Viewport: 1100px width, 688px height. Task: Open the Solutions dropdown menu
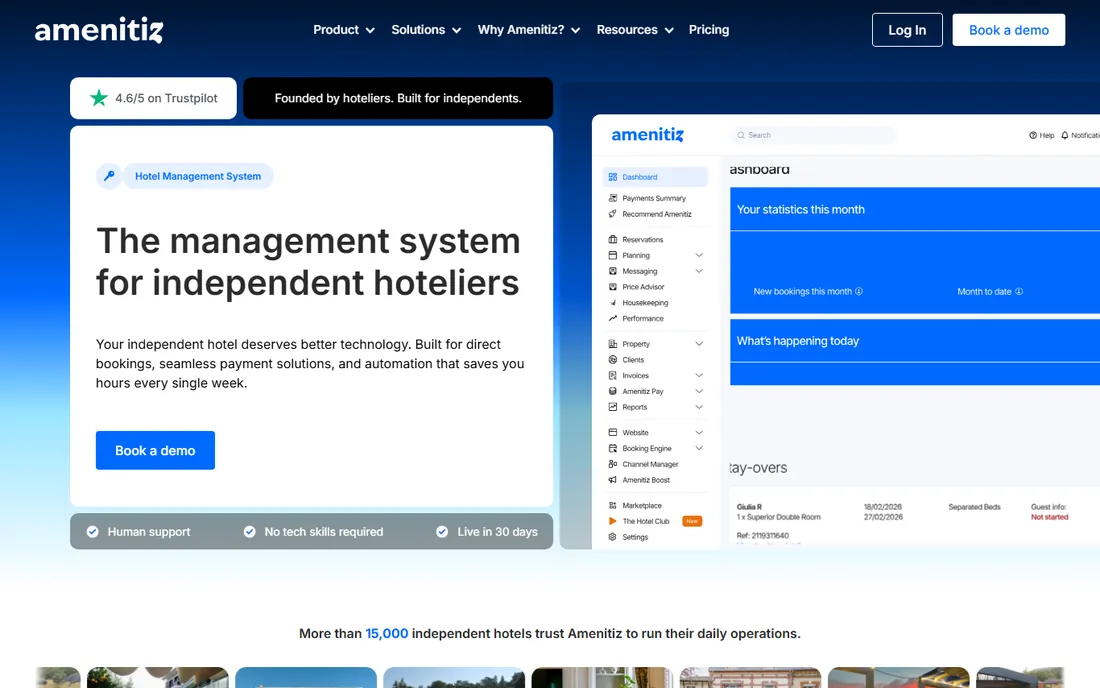426,29
